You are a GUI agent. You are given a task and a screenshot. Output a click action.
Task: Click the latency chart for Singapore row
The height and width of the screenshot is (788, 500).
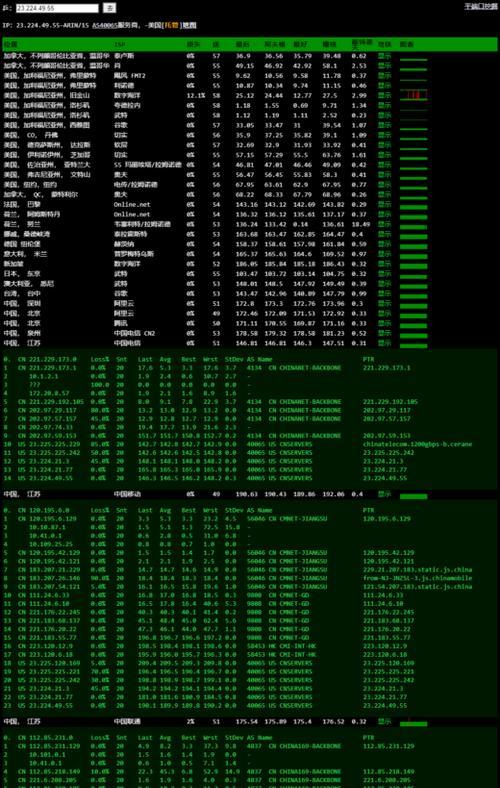coord(414,264)
